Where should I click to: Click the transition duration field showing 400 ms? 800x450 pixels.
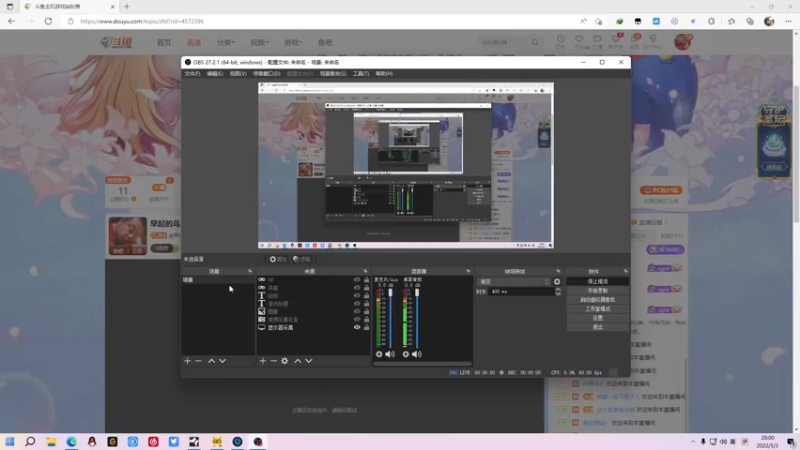click(520, 291)
